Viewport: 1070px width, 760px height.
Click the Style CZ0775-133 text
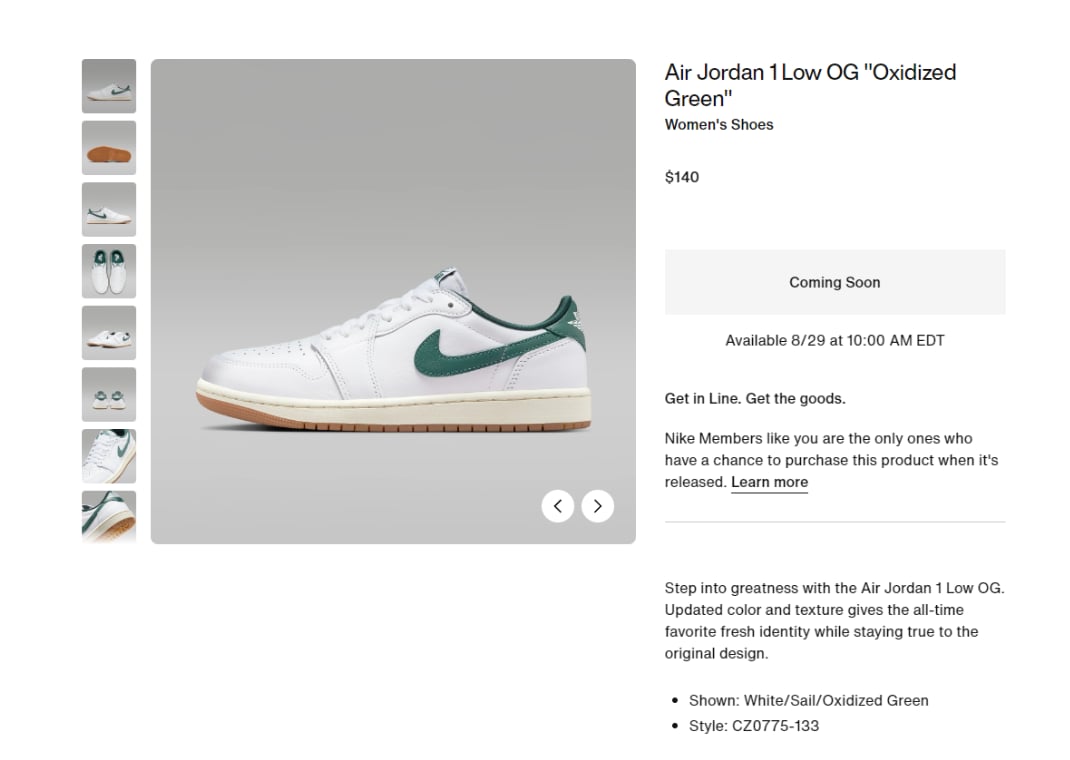(x=753, y=726)
